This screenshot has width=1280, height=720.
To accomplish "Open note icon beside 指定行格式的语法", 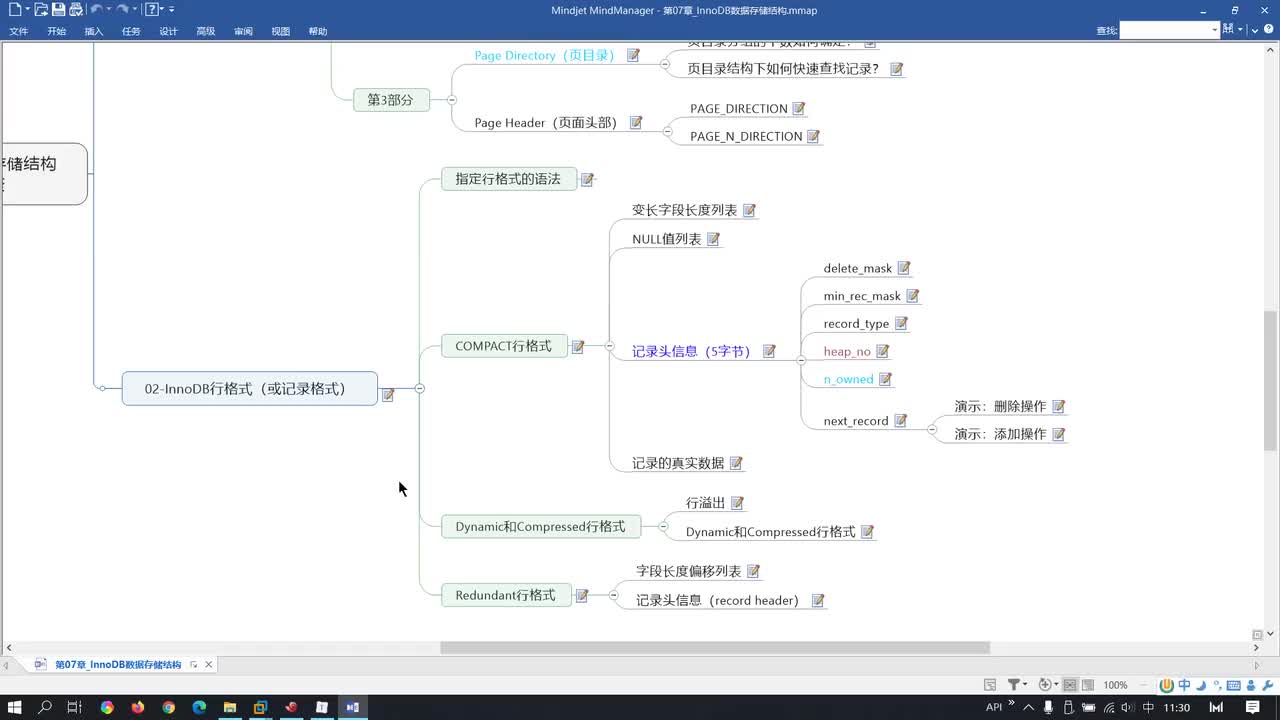I will pos(587,180).
